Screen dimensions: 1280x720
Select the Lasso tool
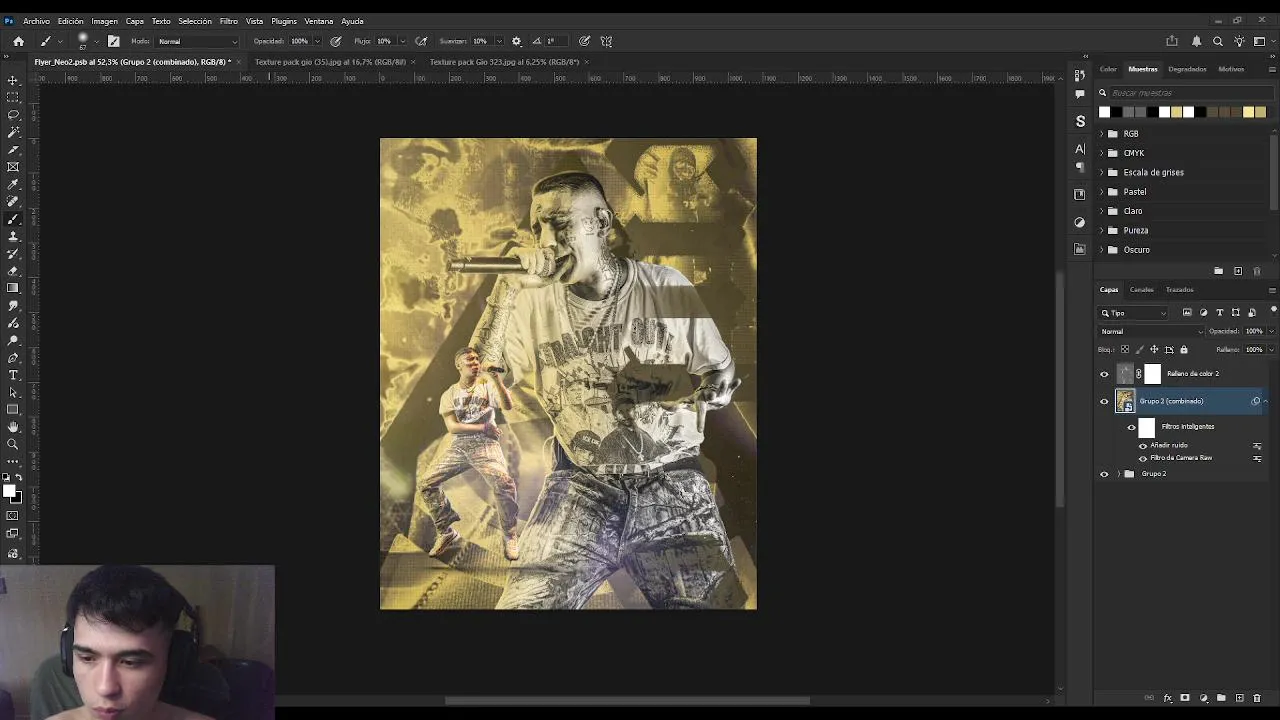pyautogui.click(x=13, y=114)
